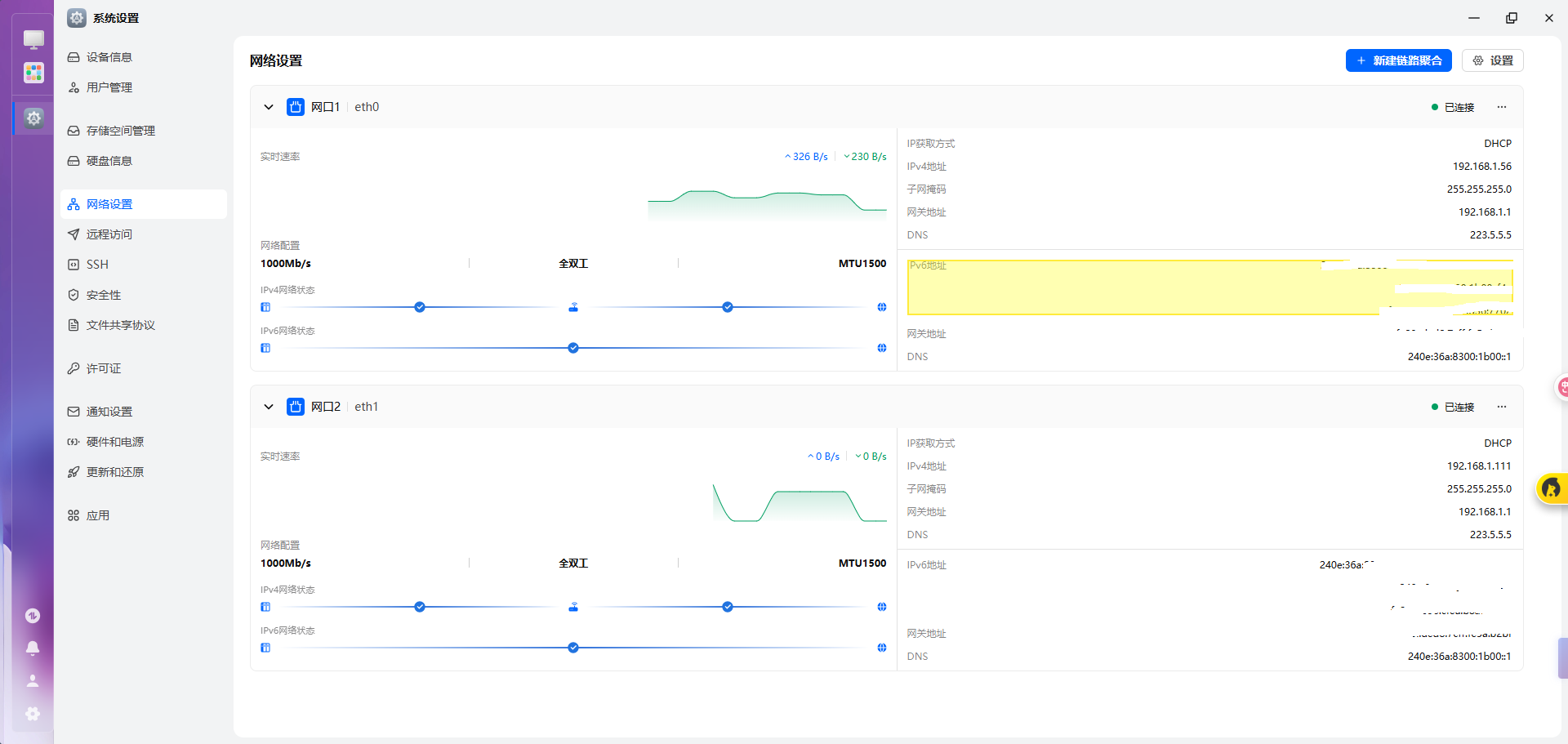Open more options for 网口2 (three dots)

[1501, 407]
